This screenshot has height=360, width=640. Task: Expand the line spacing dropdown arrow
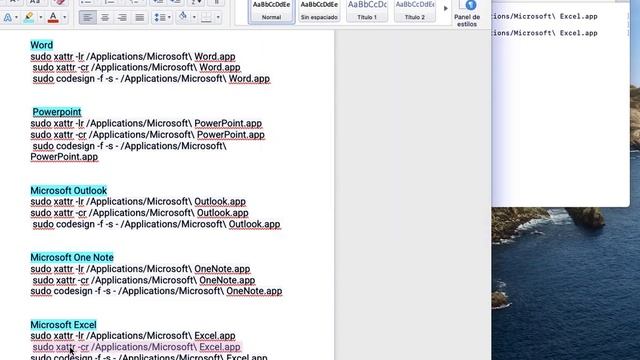(169, 18)
